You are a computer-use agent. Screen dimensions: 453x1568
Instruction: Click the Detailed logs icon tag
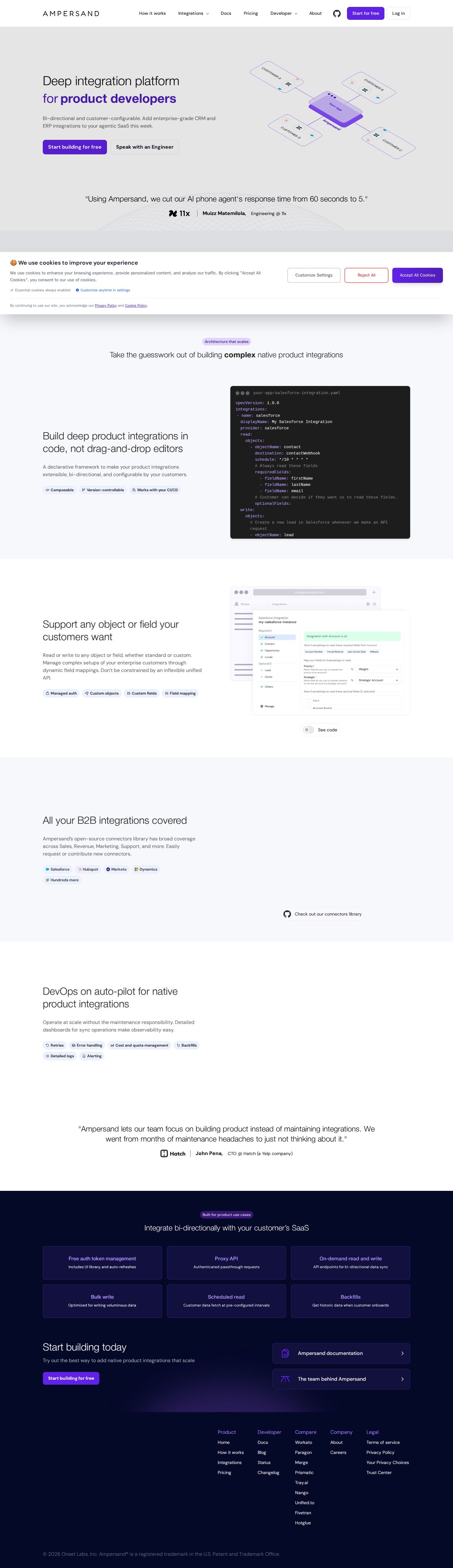tap(48, 1056)
